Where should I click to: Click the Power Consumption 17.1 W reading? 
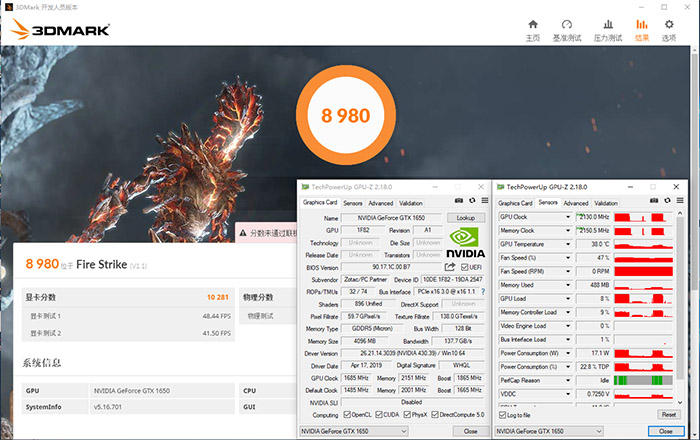click(x=593, y=353)
